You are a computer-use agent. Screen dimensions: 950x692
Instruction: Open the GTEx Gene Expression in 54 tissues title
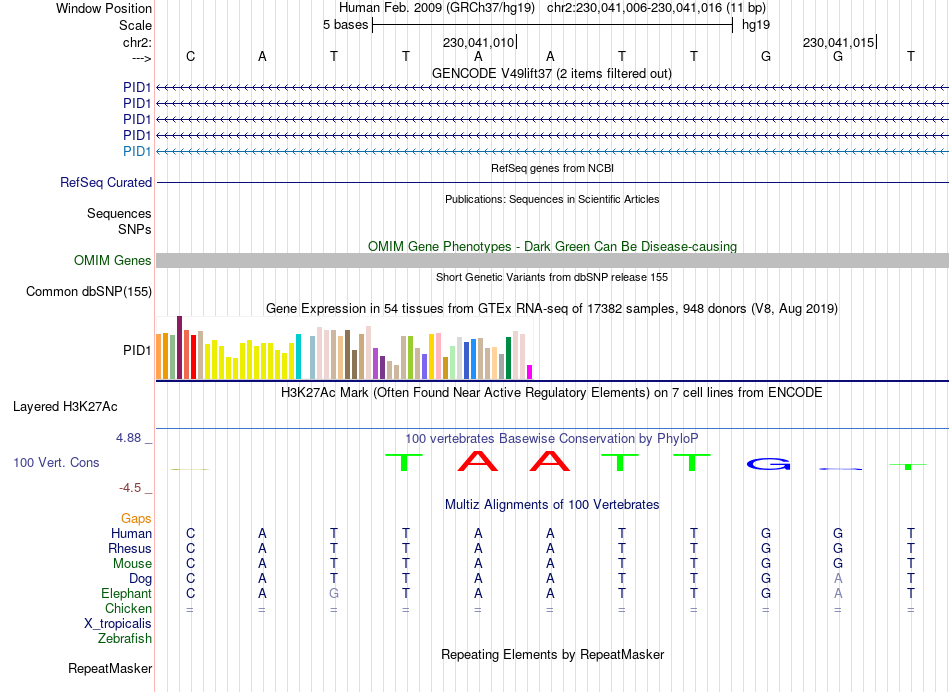tap(552, 308)
